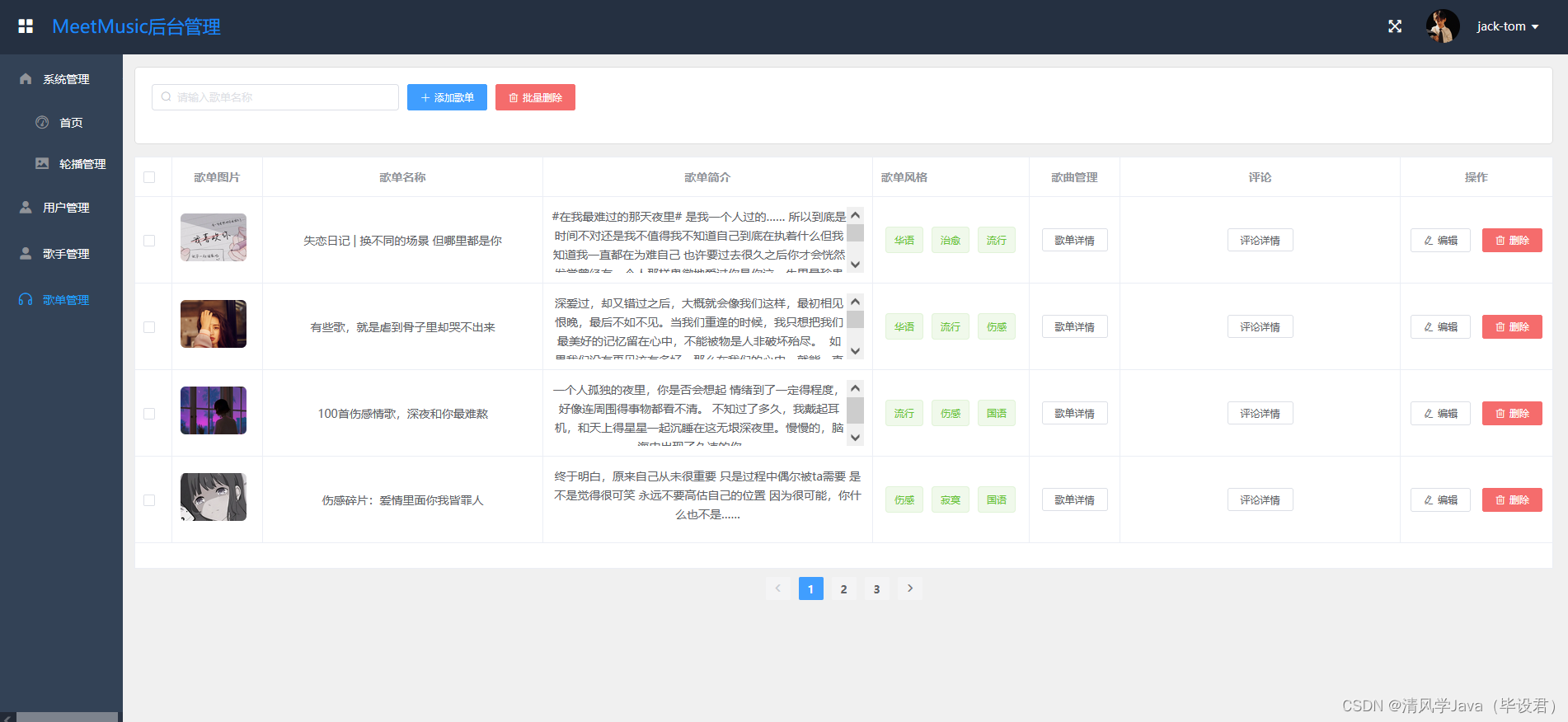Viewport: 1568px width, 722px height.
Task: Open the 有些歌 playlist cover thumbnail
Action: point(214,324)
